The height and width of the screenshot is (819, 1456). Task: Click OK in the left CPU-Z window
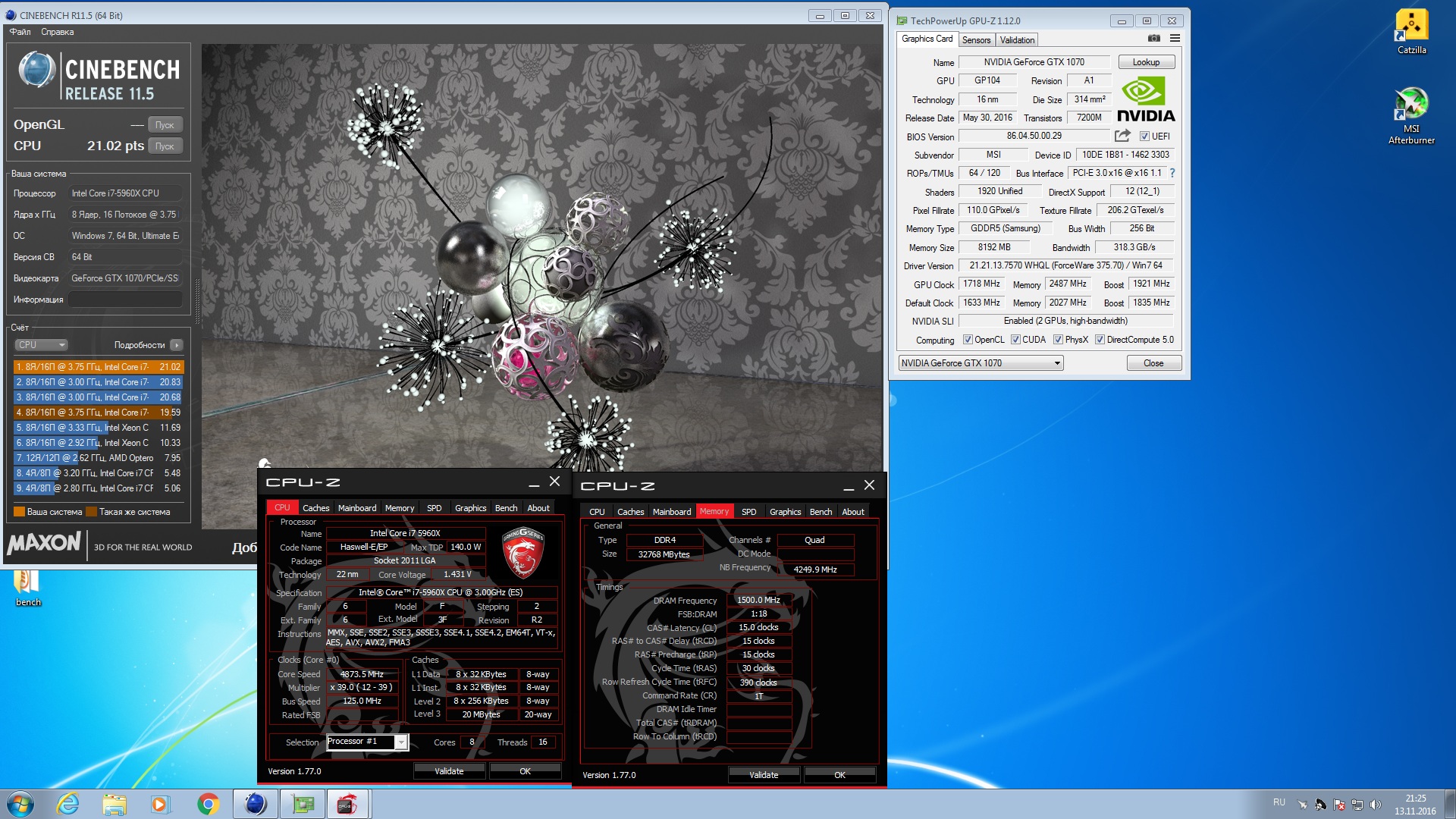pyautogui.click(x=525, y=771)
